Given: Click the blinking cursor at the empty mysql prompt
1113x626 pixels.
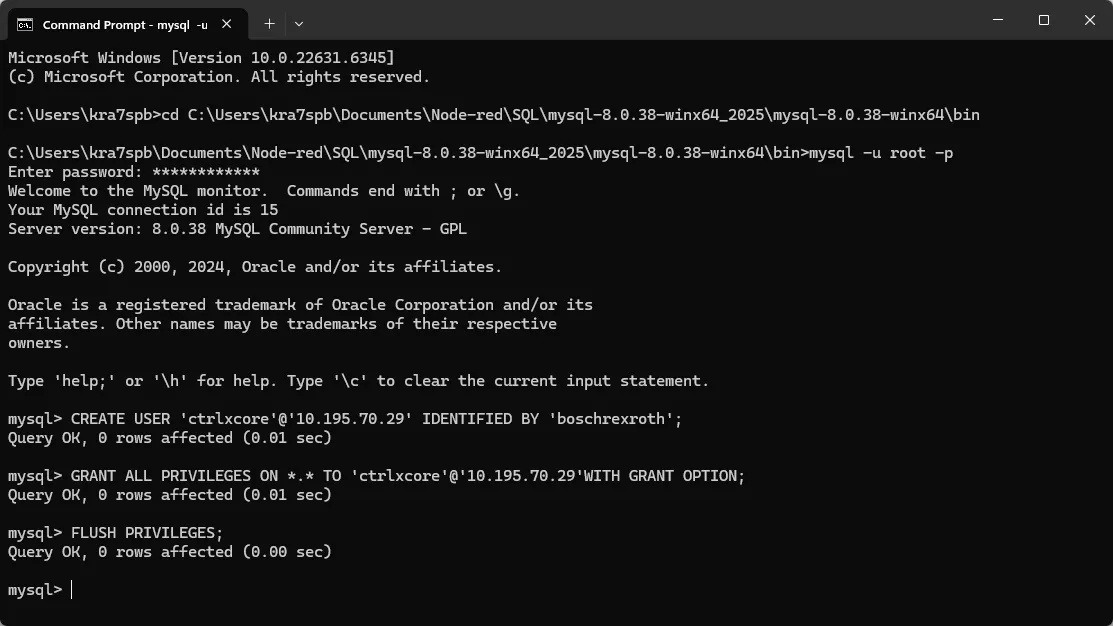Looking at the screenshot, I should coord(72,590).
